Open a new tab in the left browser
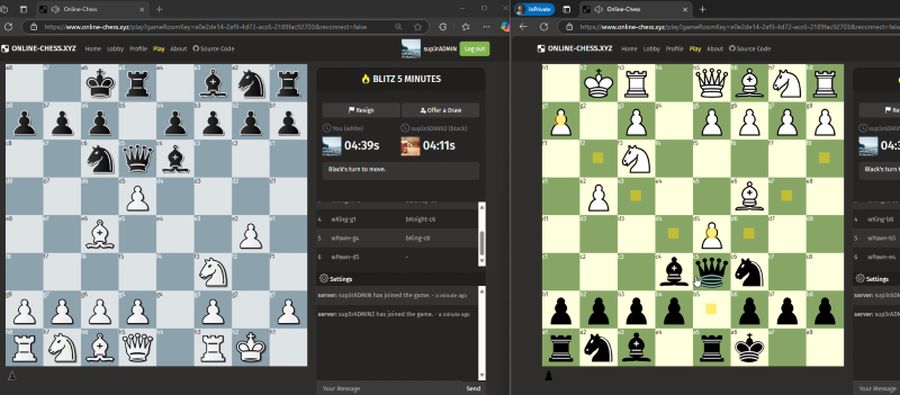The height and width of the screenshot is (395, 900). click(160, 9)
